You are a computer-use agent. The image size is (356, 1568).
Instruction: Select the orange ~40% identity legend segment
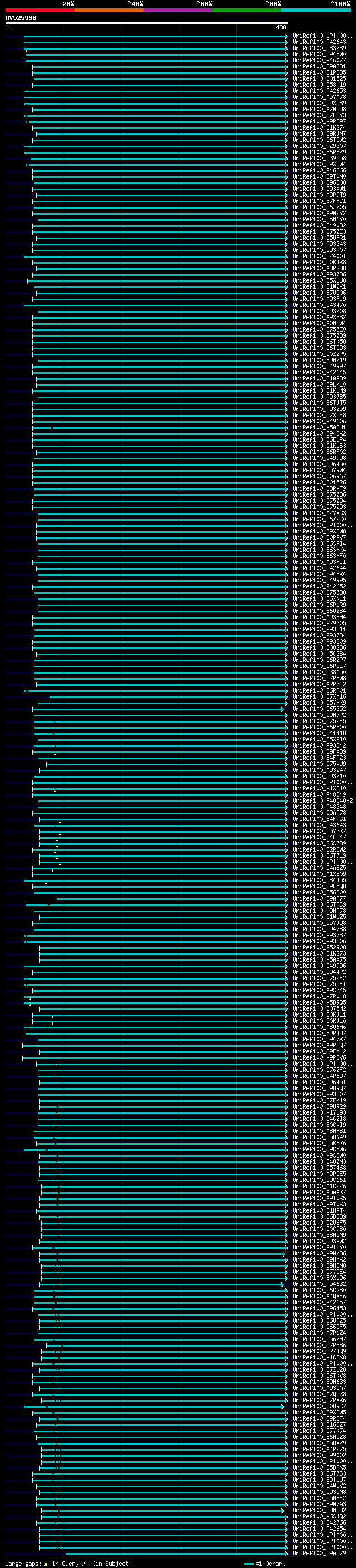tap(109, 10)
